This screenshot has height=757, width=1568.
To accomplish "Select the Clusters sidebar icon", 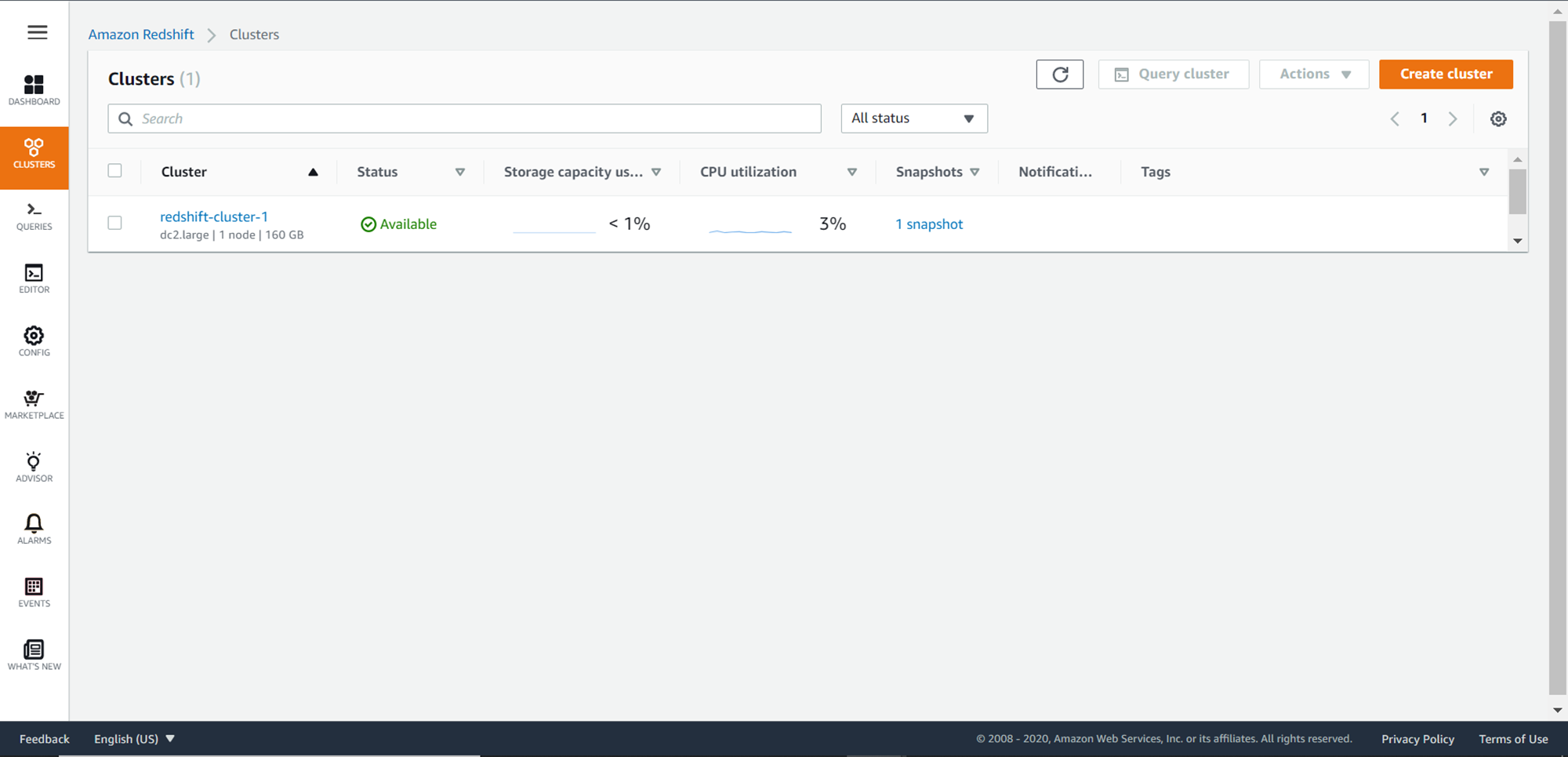I will (34, 158).
